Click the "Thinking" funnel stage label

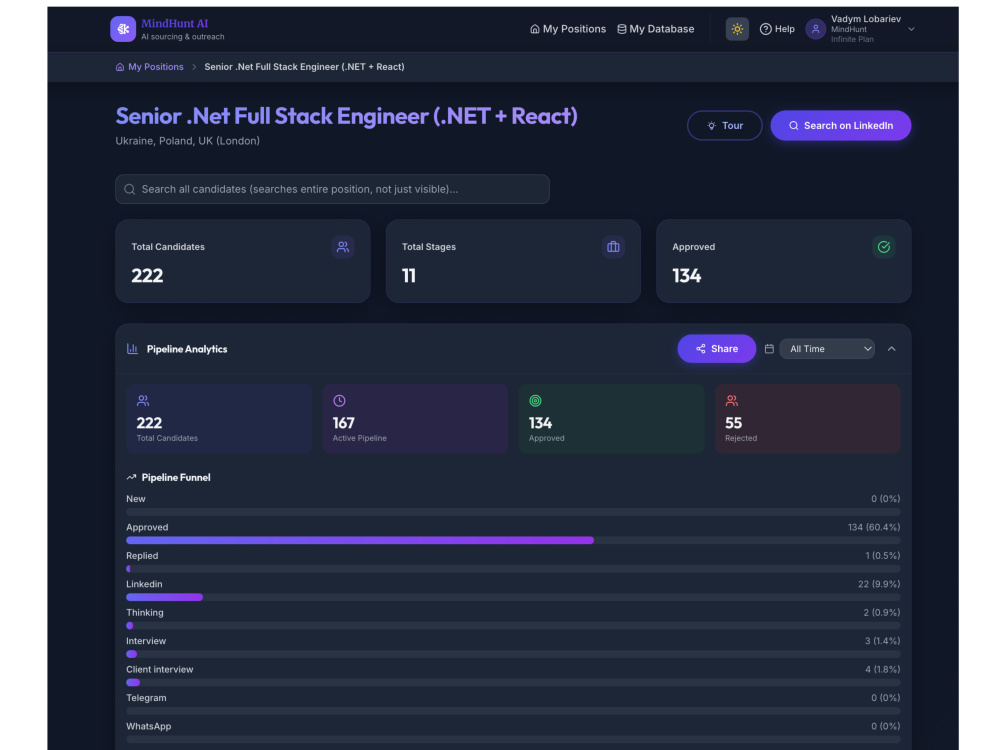[145, 612]
